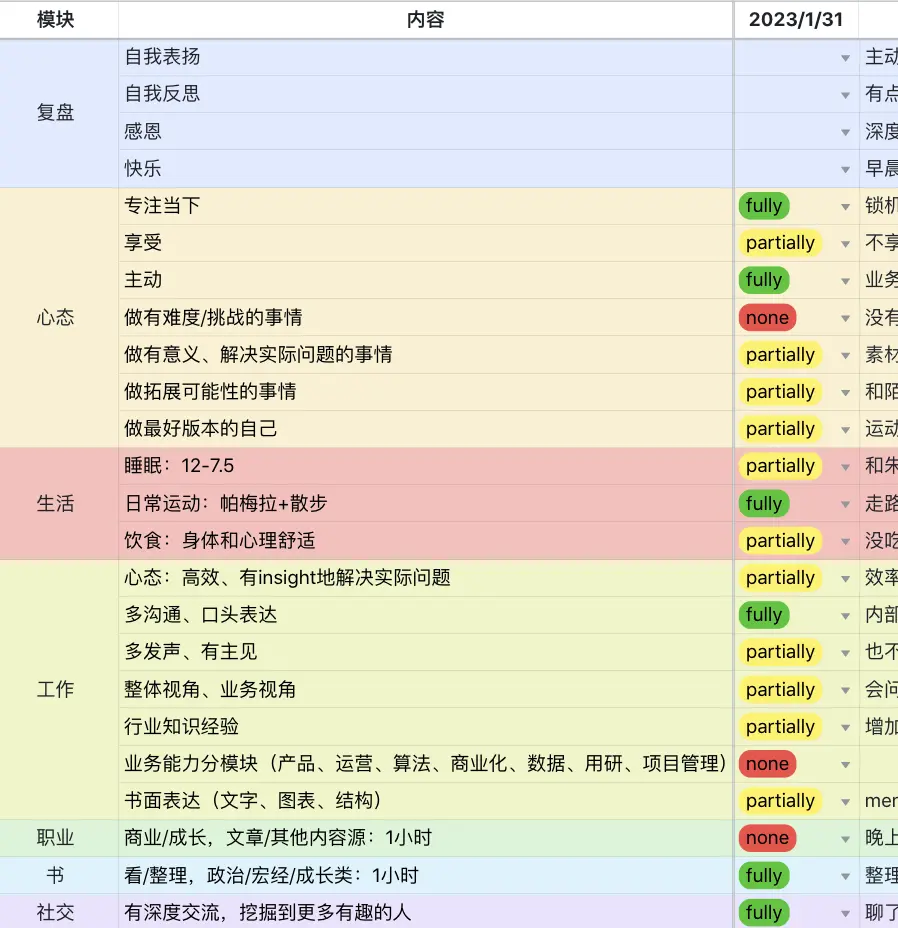
Task: Expand the status dropdown arrow for 感恩
Action: coord(845,132)
